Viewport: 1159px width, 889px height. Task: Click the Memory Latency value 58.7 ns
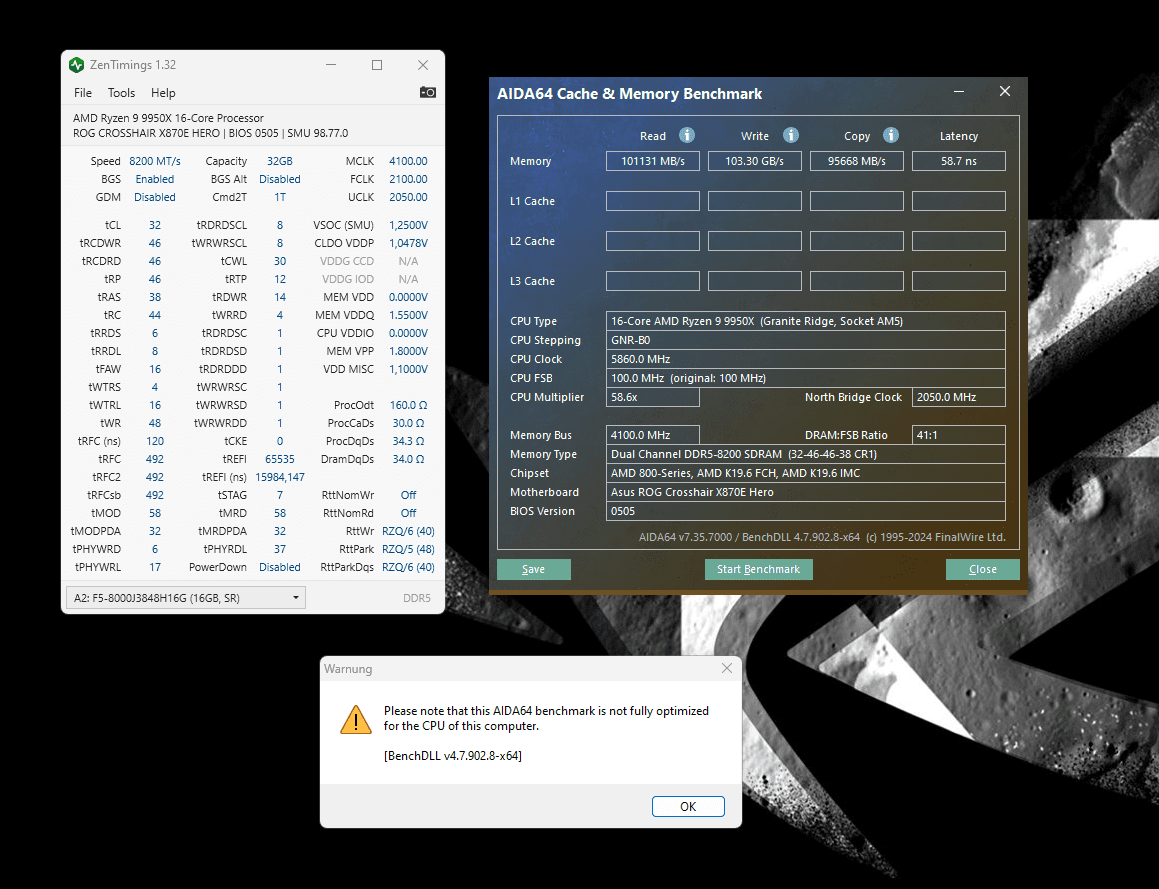click(x=959, y=161)
